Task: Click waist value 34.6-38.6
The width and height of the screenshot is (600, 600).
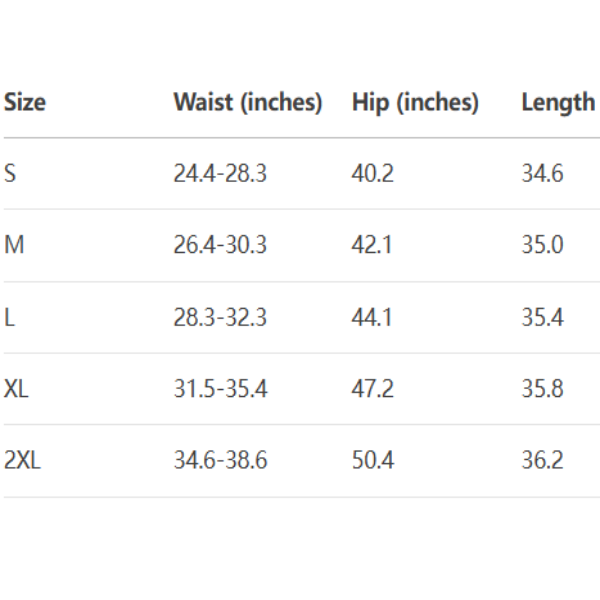Action: coord(220,461)
